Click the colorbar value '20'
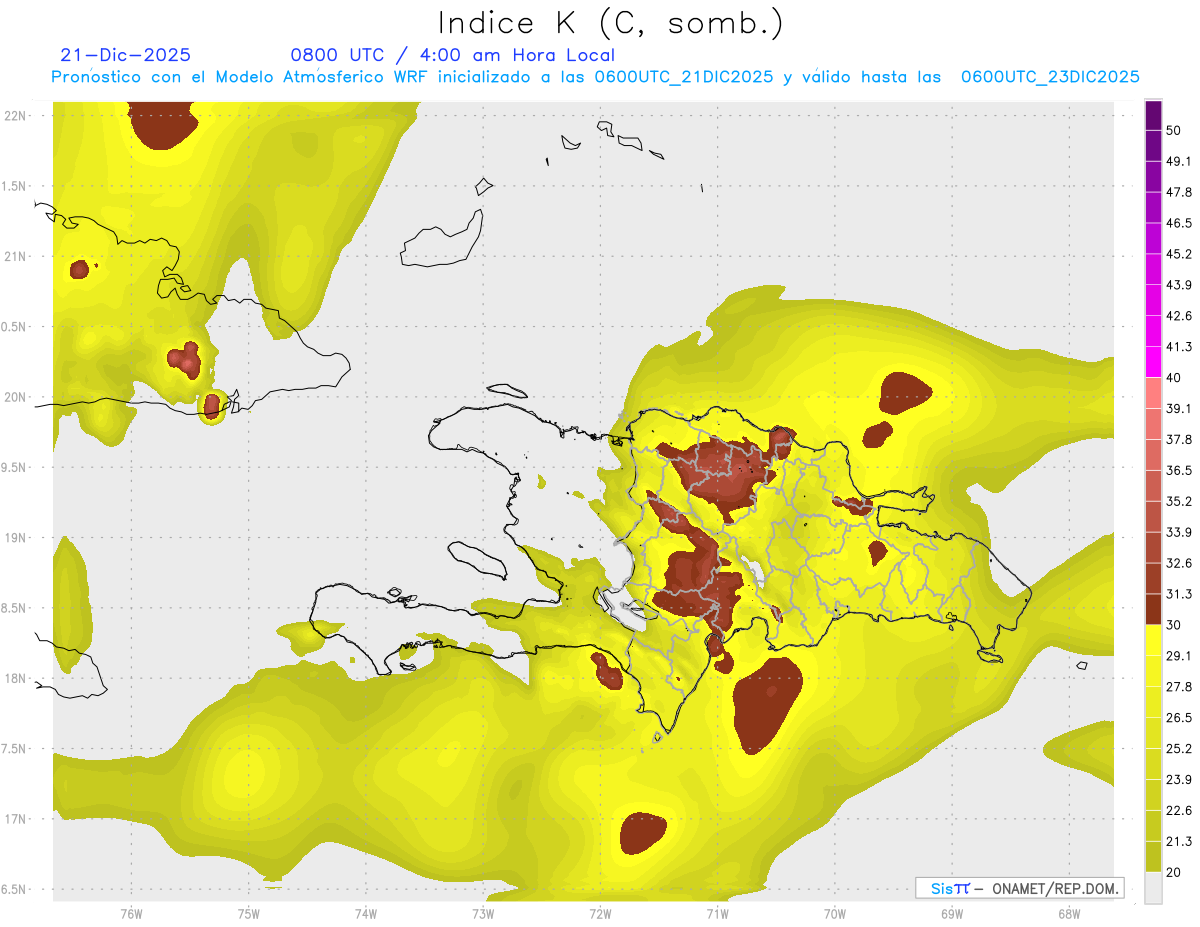 click(1174, 872)
